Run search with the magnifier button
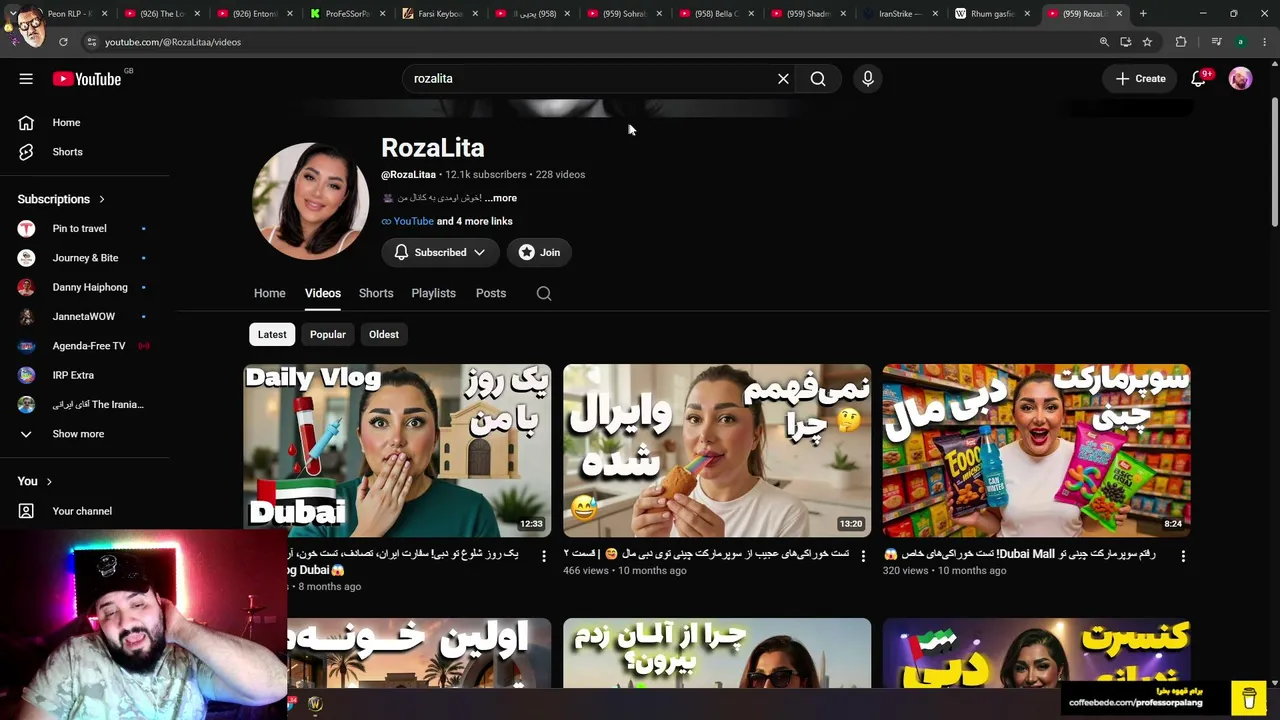1280x720 pixels. tap(818, 79)
